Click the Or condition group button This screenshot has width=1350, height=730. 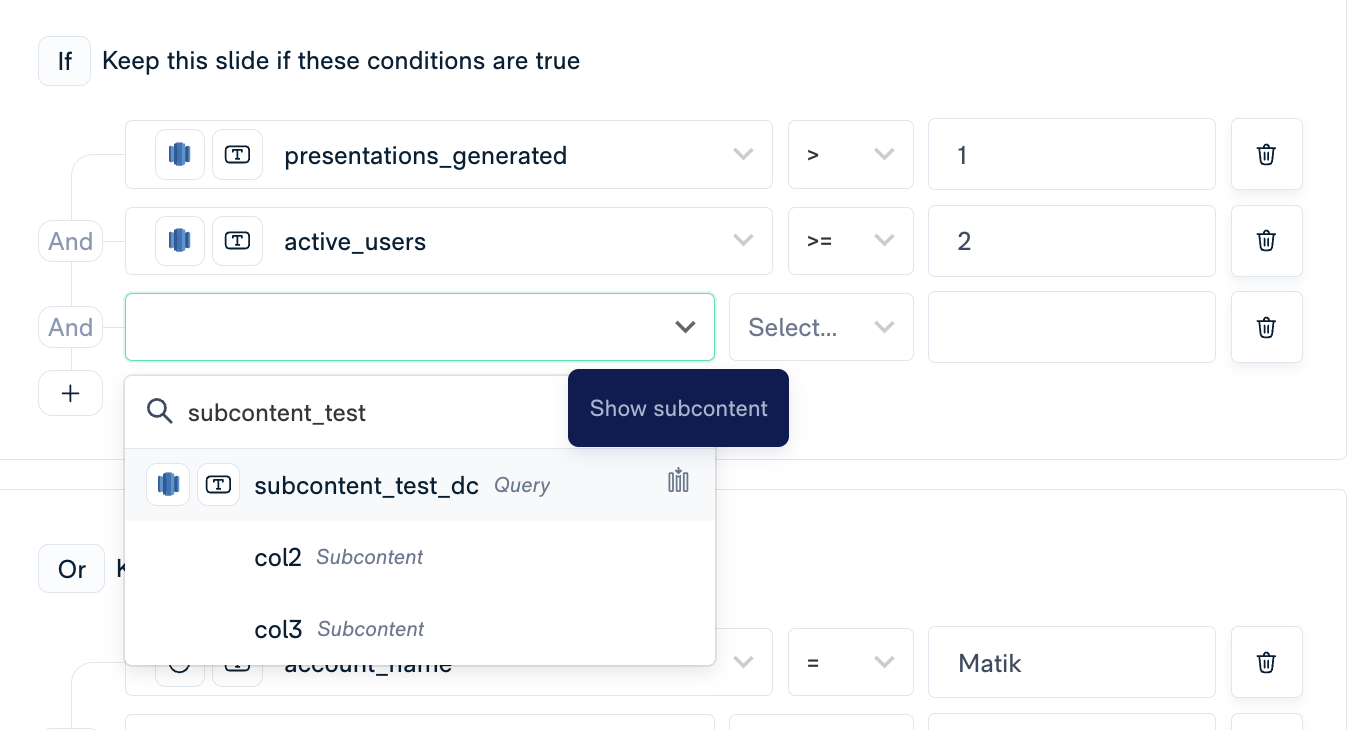click(71, 569)
